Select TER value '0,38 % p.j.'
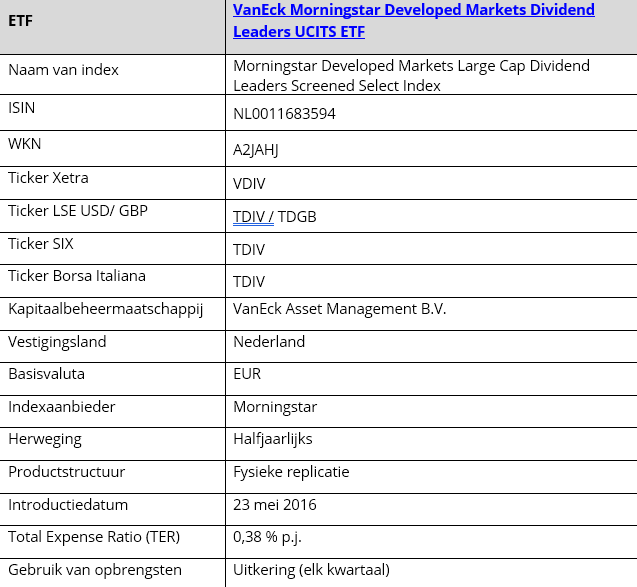637x587 pixels. pos(267,537)
